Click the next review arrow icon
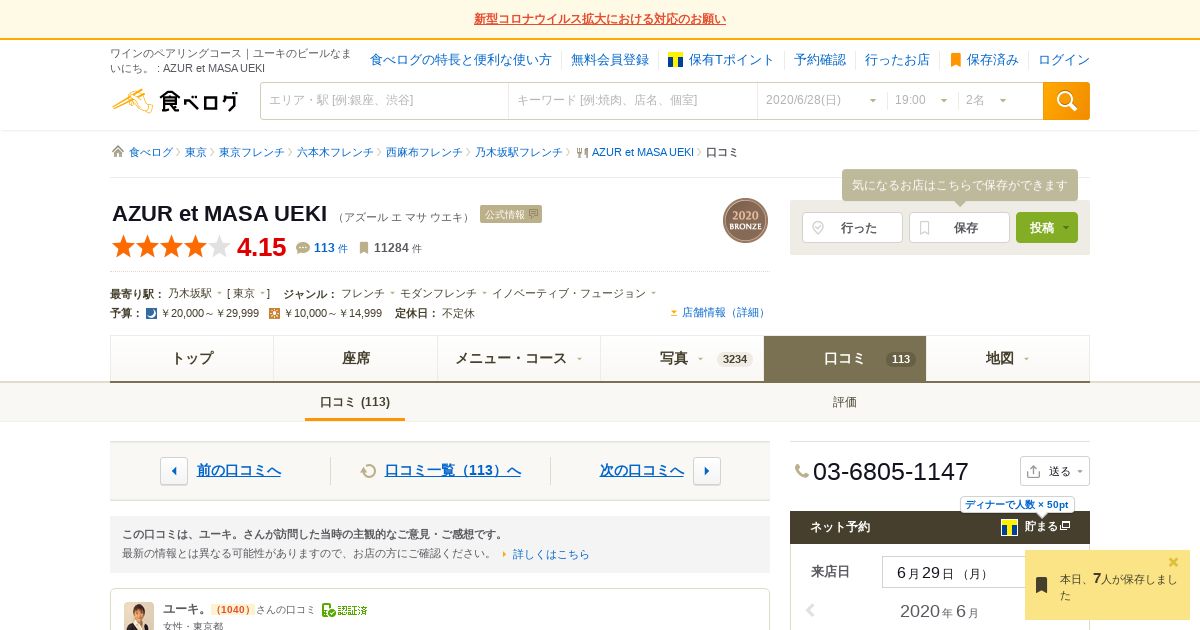This screenshot has width=1200, height=630. (x=707, y=471)
